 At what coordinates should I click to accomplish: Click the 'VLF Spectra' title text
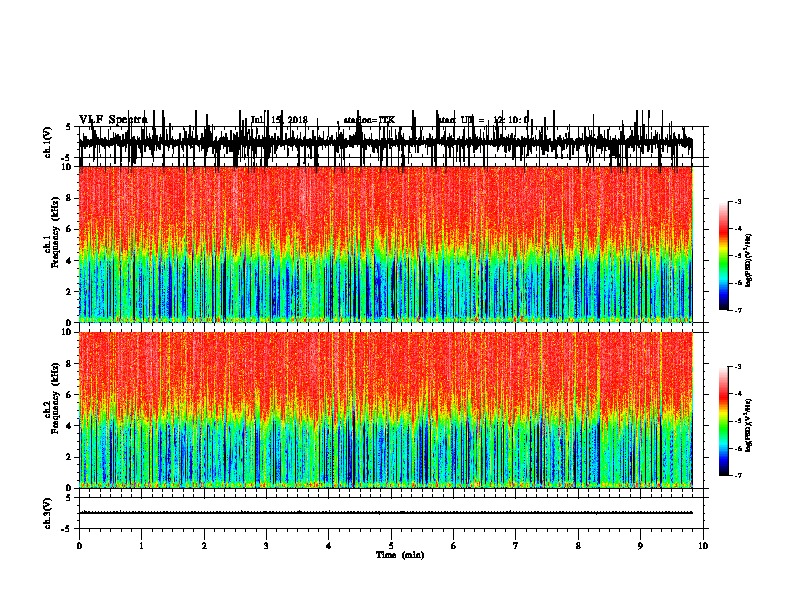113,120
